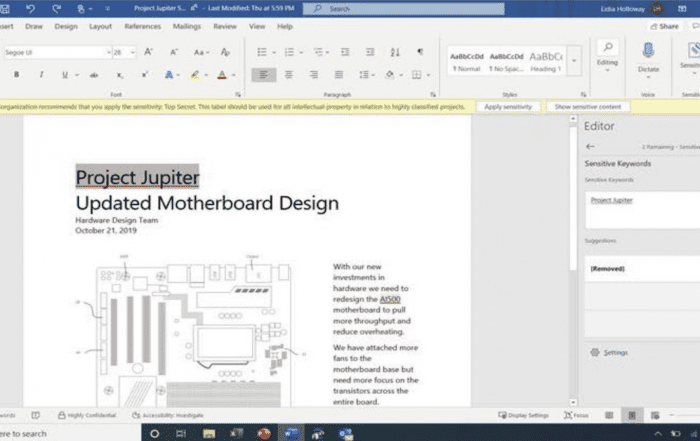
Task: Increase font size with Grow Font icon
Action: click(149, 52)
